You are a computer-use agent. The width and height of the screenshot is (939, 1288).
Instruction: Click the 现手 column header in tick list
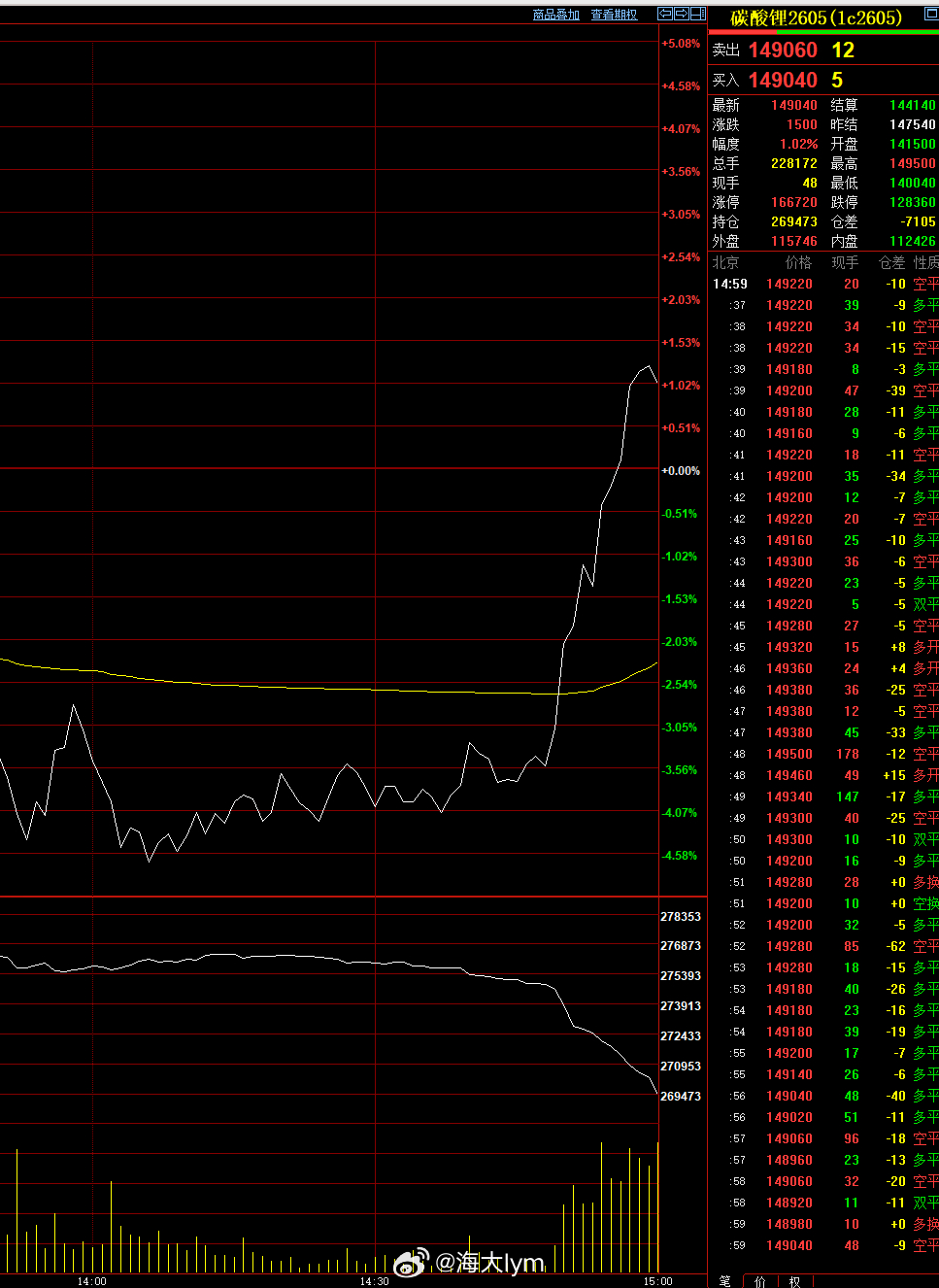(x=845, y=262)
